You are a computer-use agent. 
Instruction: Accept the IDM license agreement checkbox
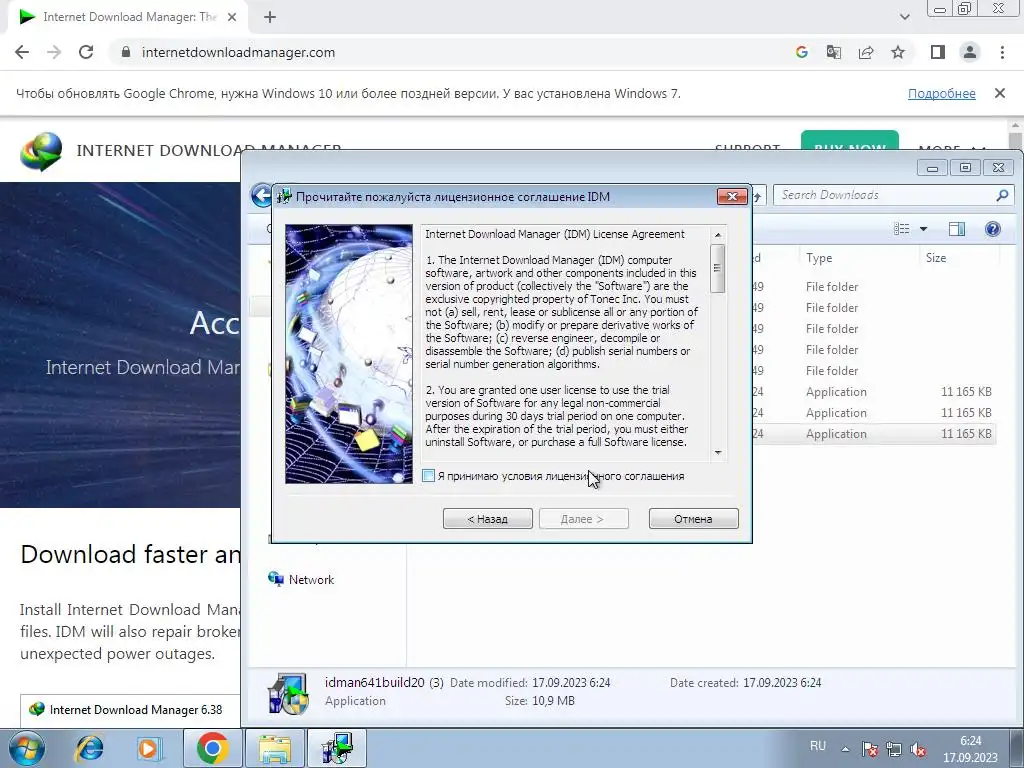click(428, 475)
